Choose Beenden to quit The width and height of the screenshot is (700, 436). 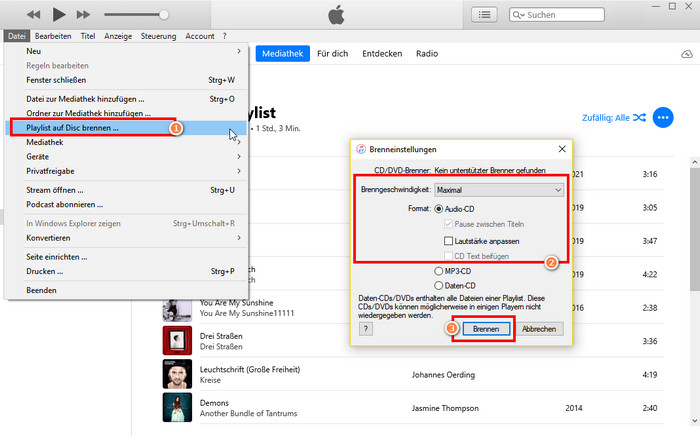(127, 291)
